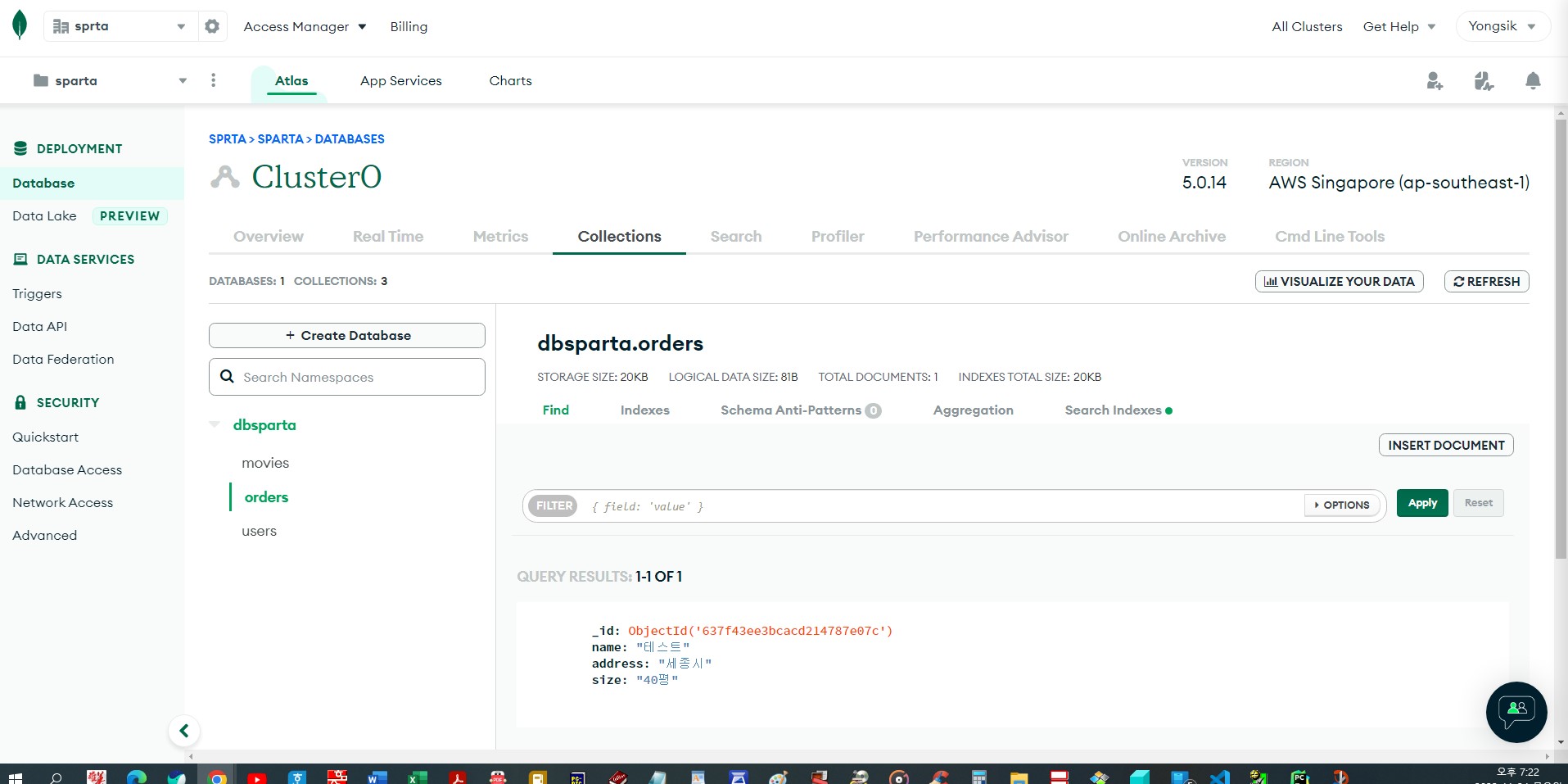Collapse the left sidebar with the chevron button
The width and height of the screenshot is (1568, 784).
click(x=184, y=731)
